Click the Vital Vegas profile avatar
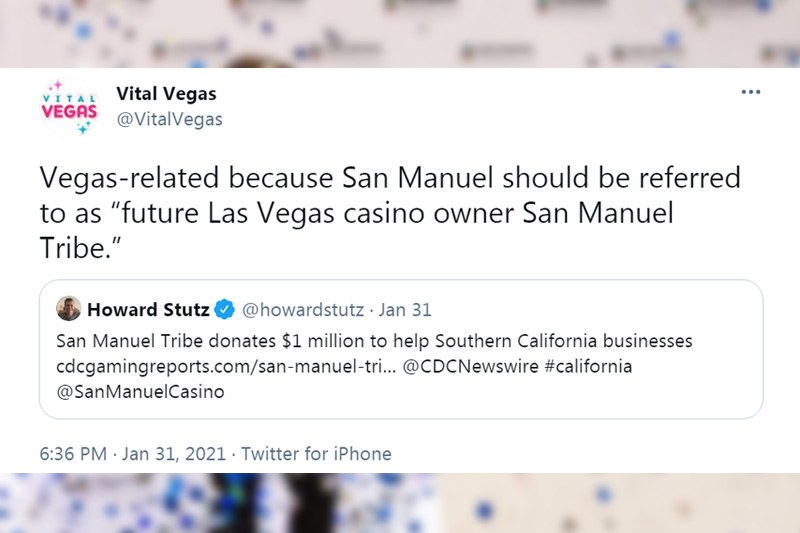 tap(70, 107)
